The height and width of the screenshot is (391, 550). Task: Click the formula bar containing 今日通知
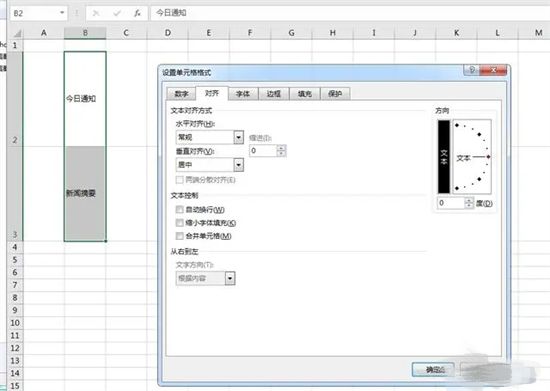pos(349,13)
